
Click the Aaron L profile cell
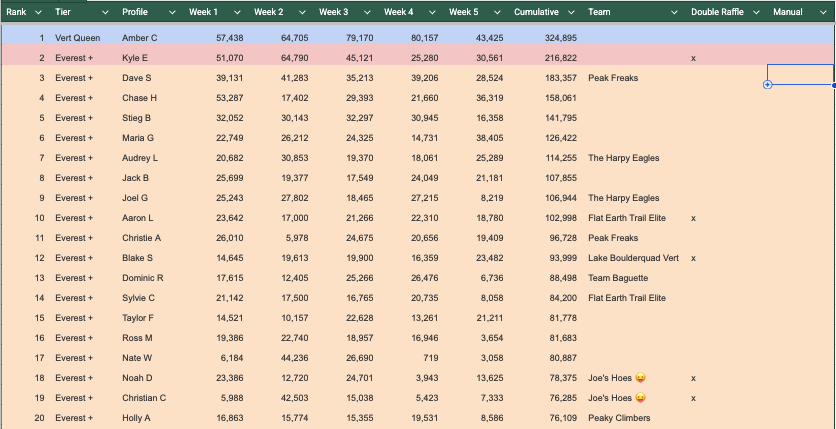tap(138, 218)
